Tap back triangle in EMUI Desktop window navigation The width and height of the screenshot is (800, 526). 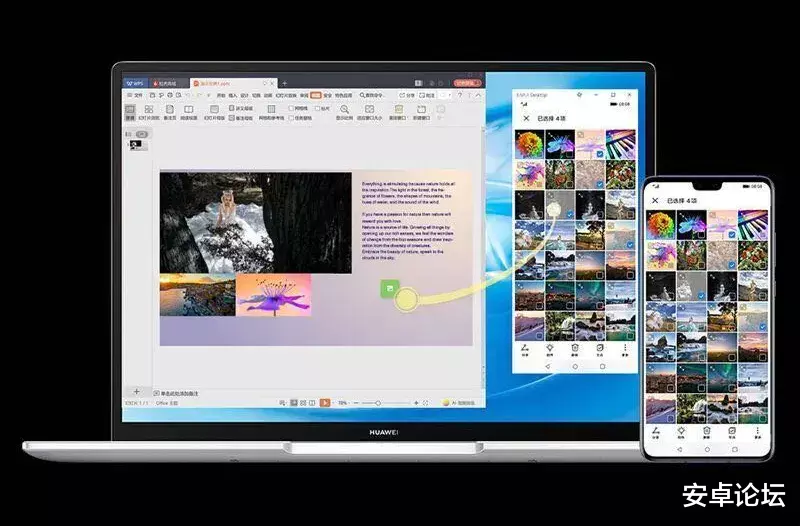[548, 366]
